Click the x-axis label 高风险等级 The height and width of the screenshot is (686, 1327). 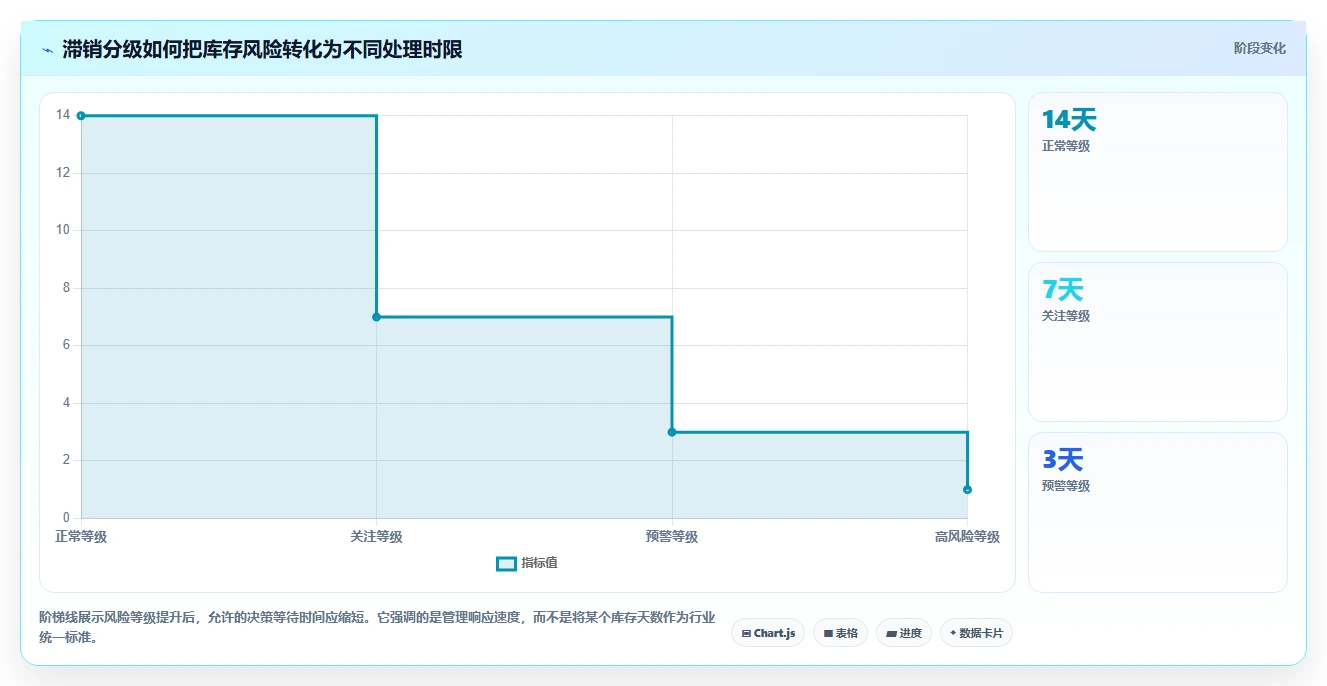[x=967, y=537]
